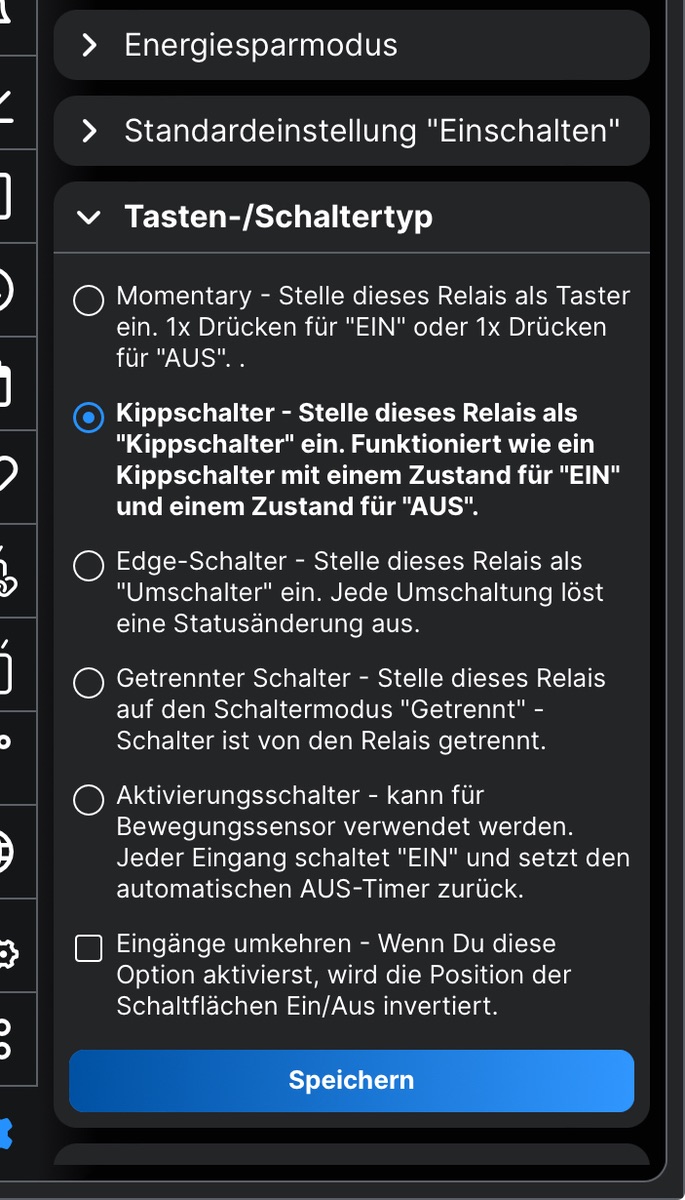The image size is (685, 1200).
Task: Open the gear settings sidebar icon
Action: (6, 955)
